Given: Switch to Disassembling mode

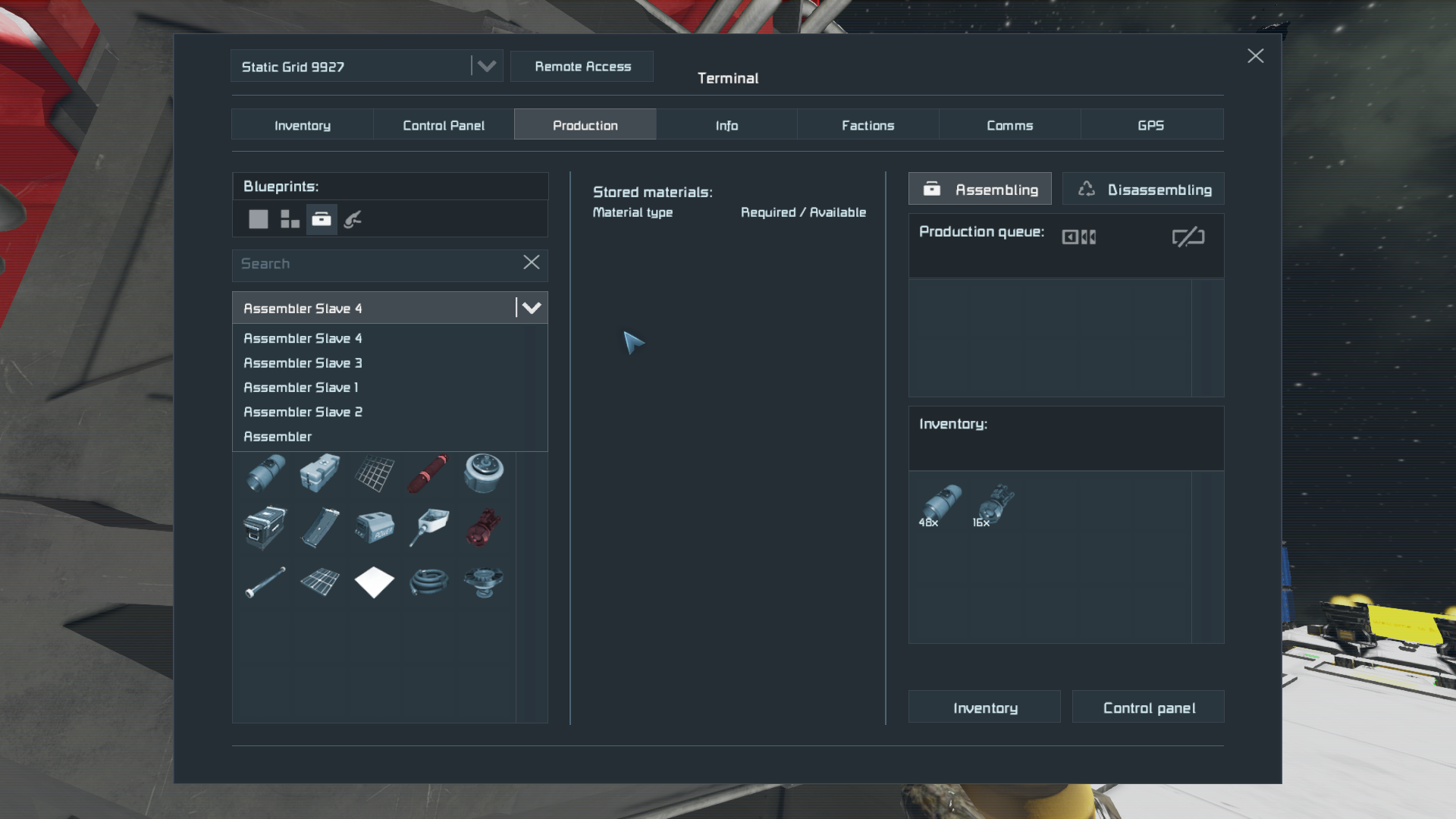Looking at the screenshot, I should [1144, 190].
